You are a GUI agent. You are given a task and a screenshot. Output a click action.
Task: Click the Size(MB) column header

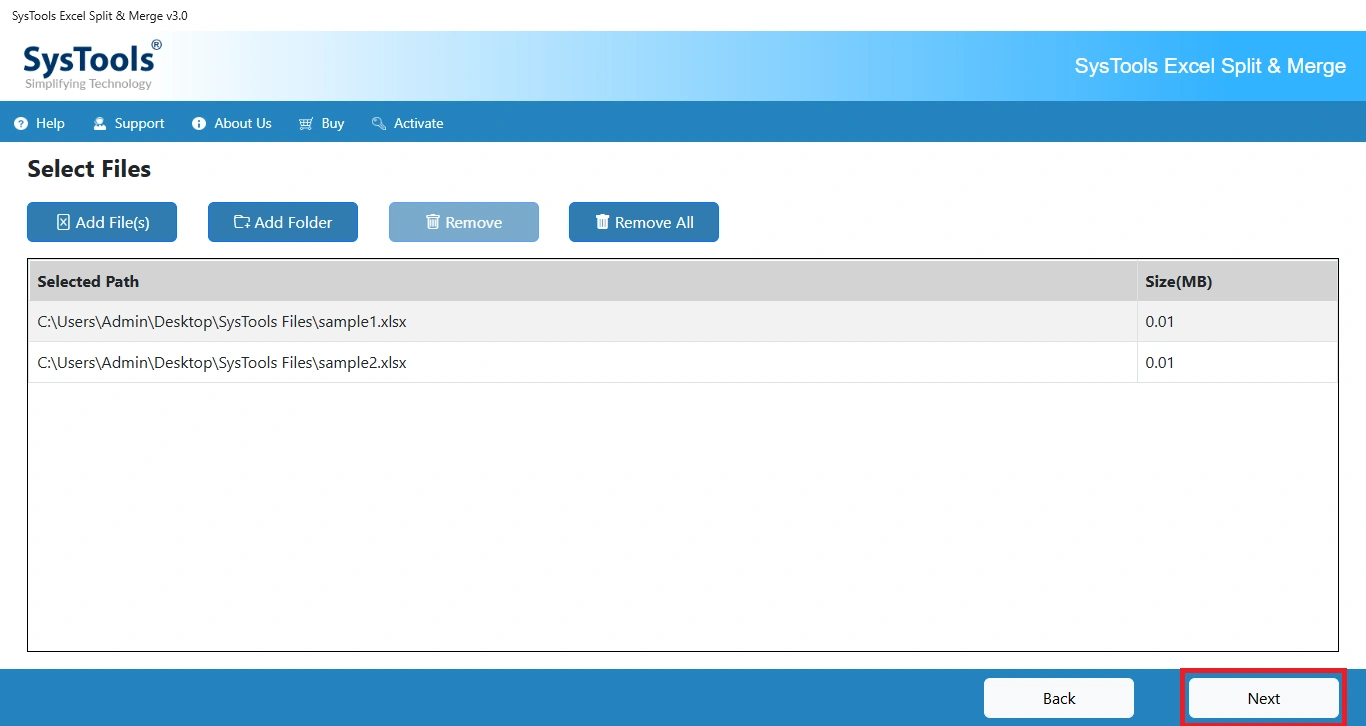pos(1178,282)
